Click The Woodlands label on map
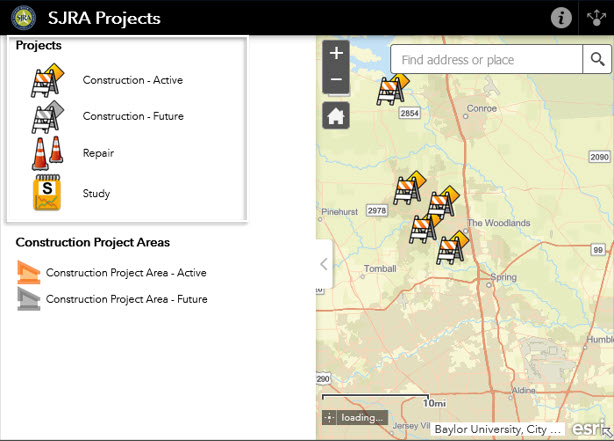The width and height of the screenshot is (614, 441). [x=498, y=223]
